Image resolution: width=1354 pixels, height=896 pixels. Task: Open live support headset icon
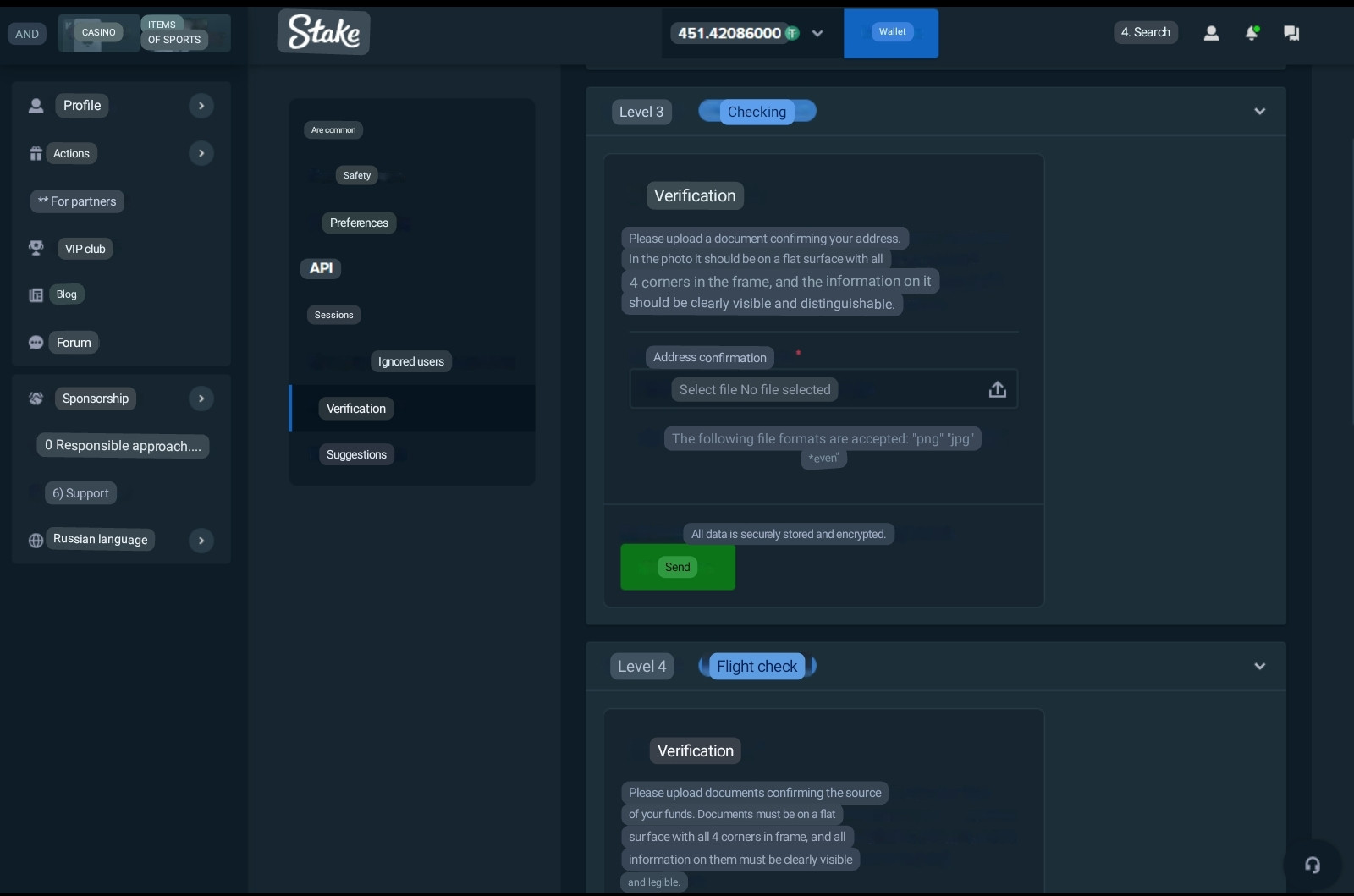(1313, 865)
